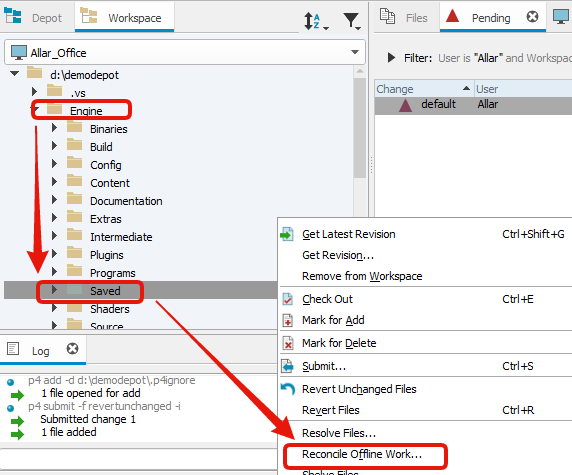Expand the Binaries folder
The width and height of the screenshot is (572, 475).
(x=54, y=128)
